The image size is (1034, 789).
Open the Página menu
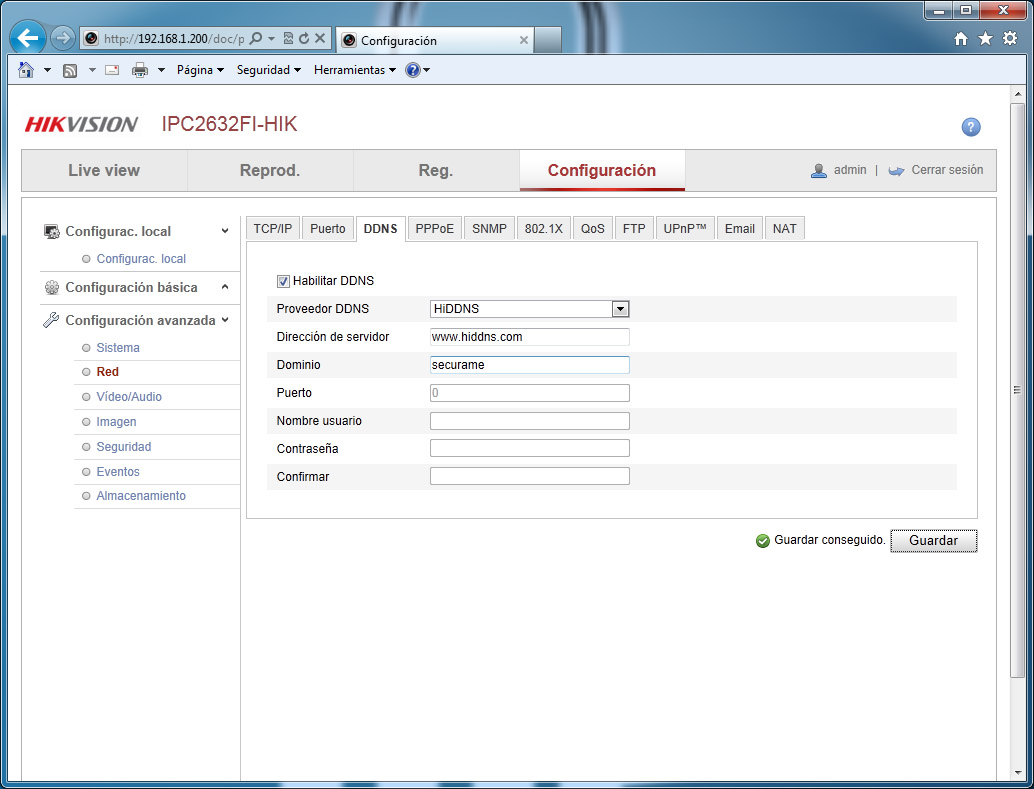[x=200, y=70]
